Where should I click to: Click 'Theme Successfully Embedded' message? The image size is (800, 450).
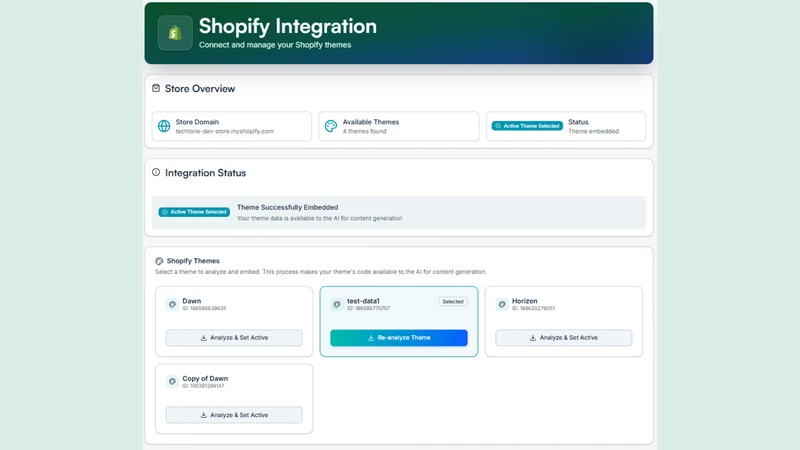287,207
